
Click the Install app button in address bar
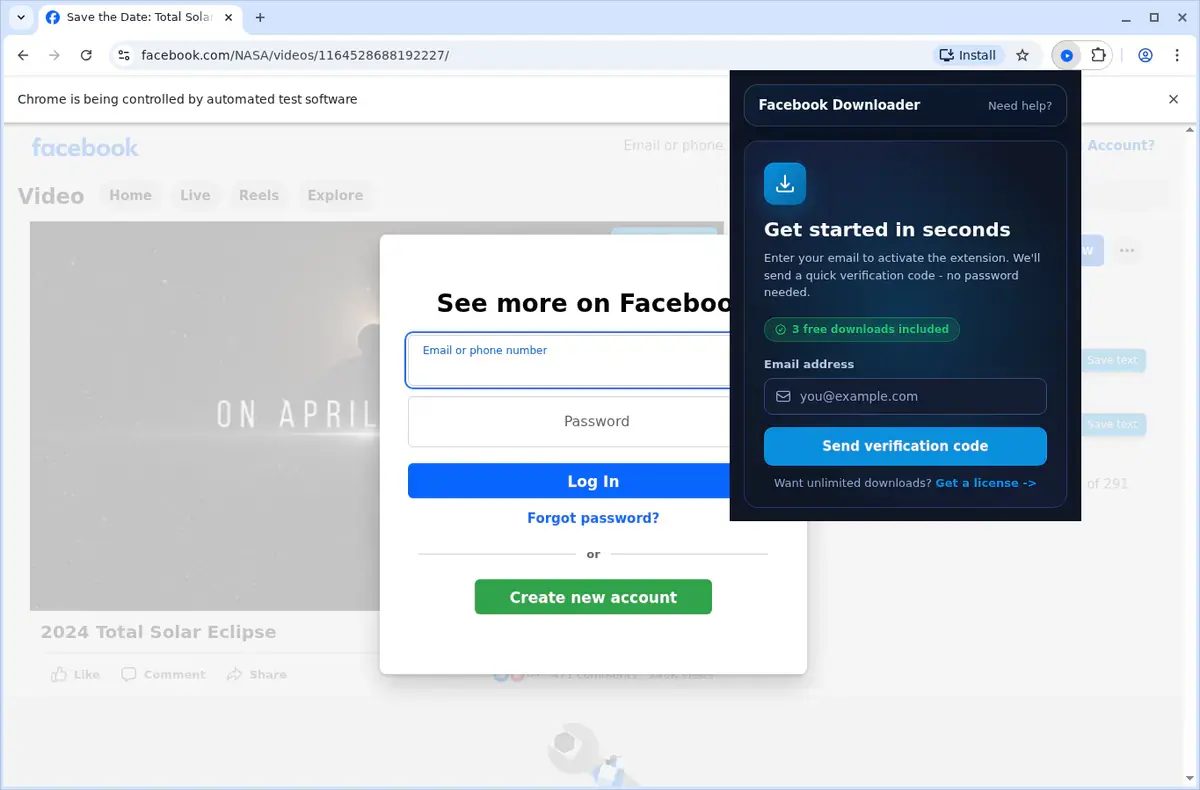967,55
